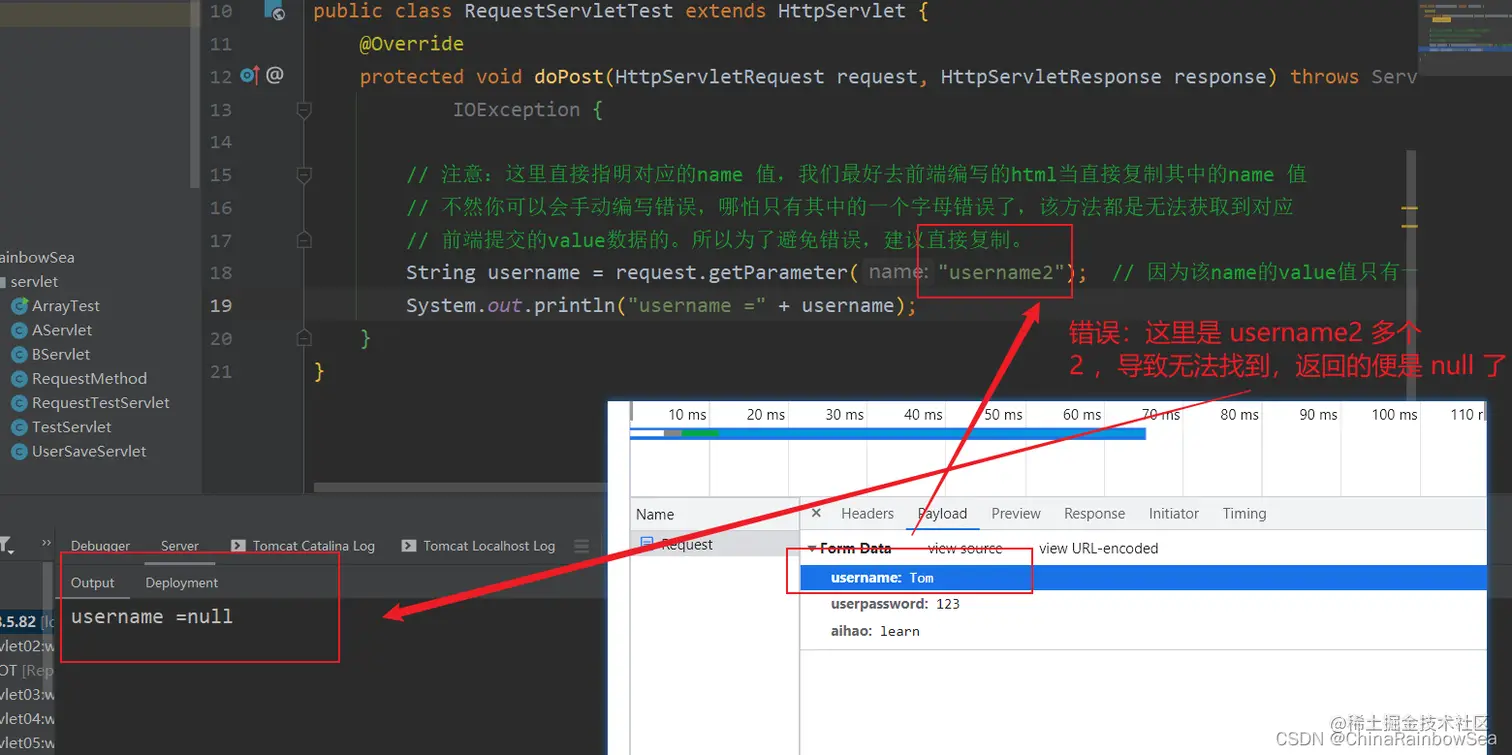
Task: Click the document icon beside Request entry
Action: coord(646,544)
